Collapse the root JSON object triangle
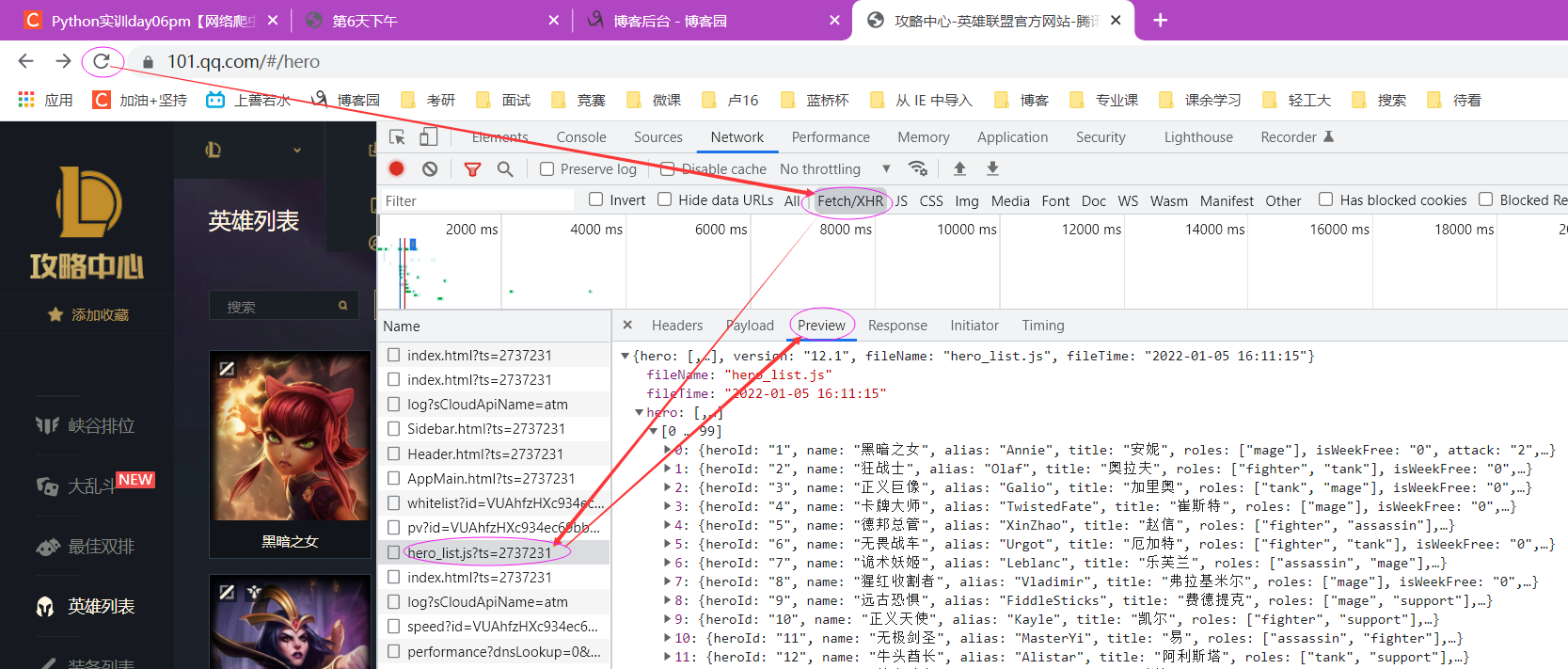 pos(625,356)
